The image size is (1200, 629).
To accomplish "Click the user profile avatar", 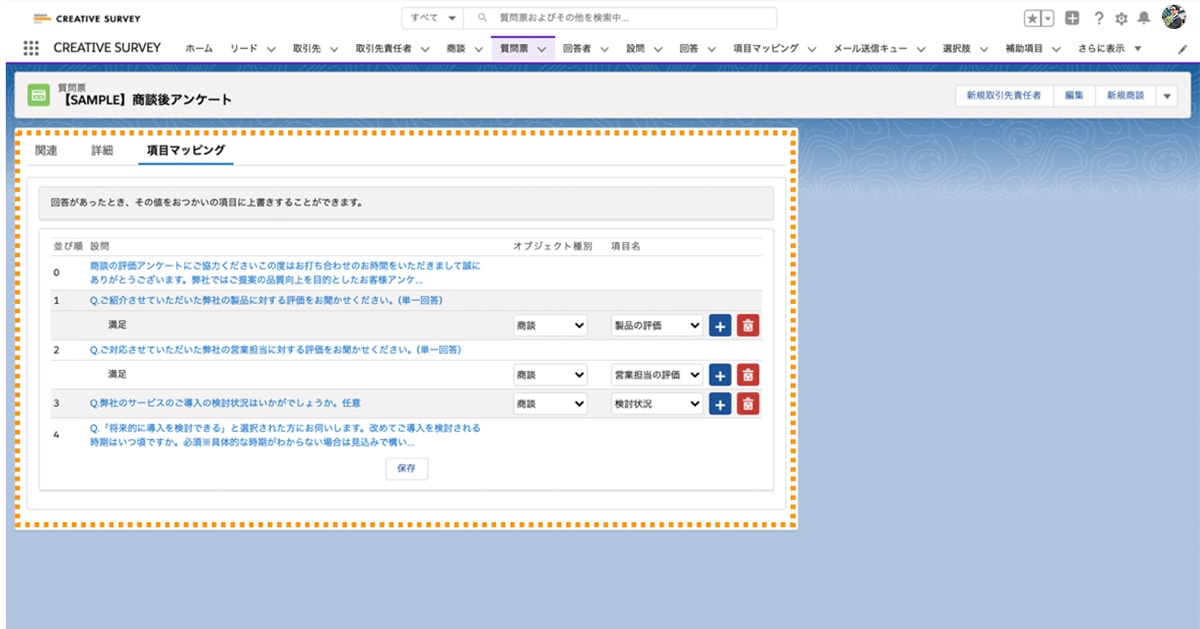I will 1173,17.
